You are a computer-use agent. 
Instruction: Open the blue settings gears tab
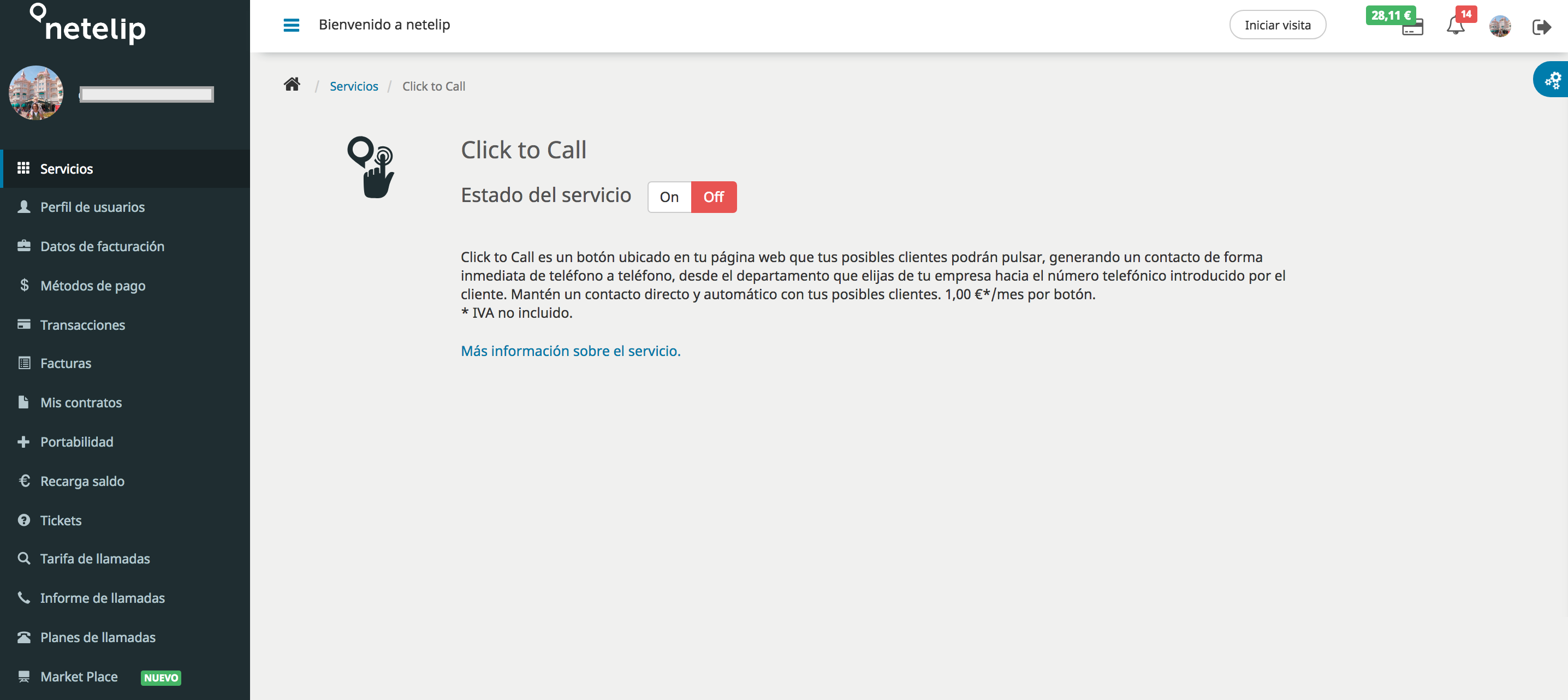(1552, 80)
